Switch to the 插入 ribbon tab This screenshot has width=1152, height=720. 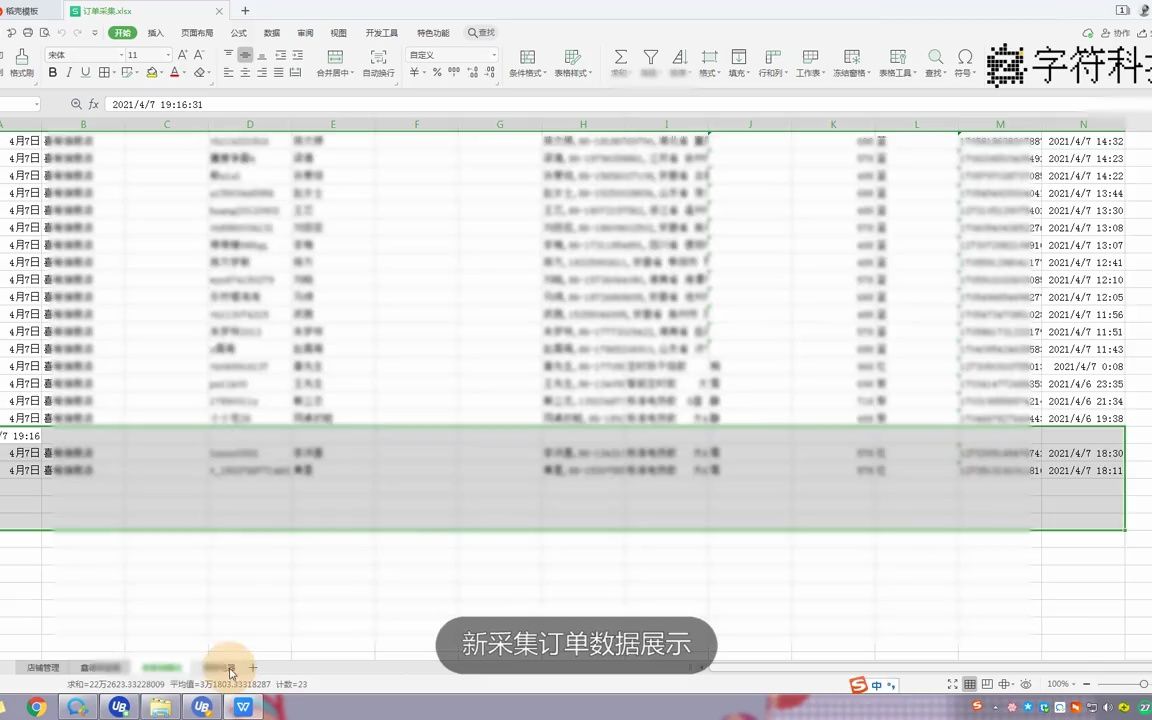157,32
